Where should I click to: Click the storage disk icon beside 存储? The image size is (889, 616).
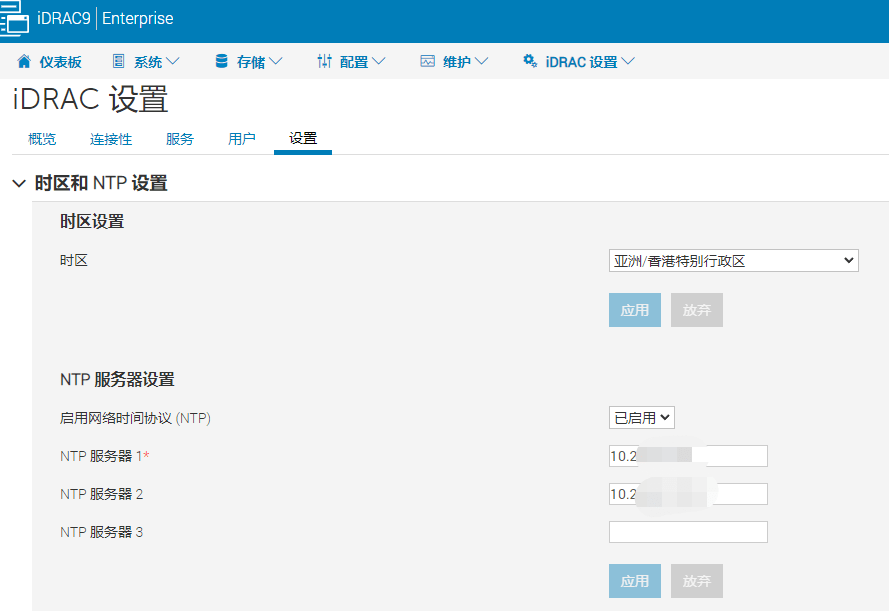click(x=221, y=61)
